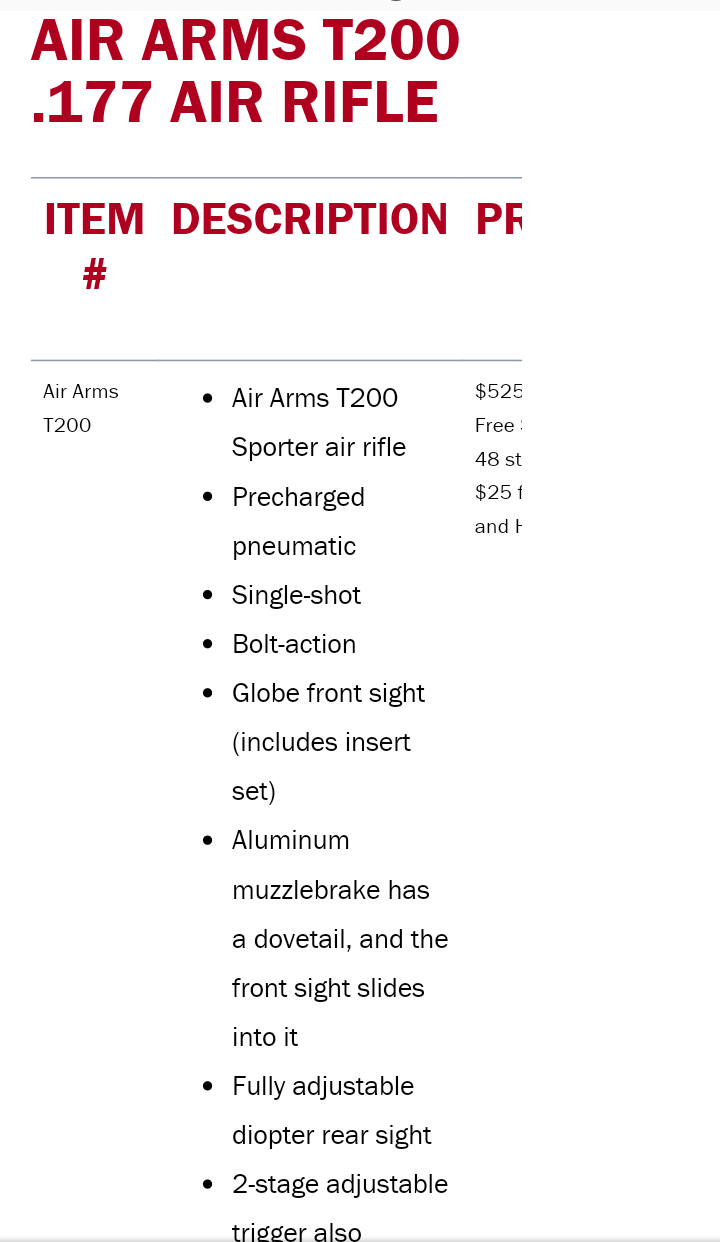Click the 48 st line in price column

(498, 459)
